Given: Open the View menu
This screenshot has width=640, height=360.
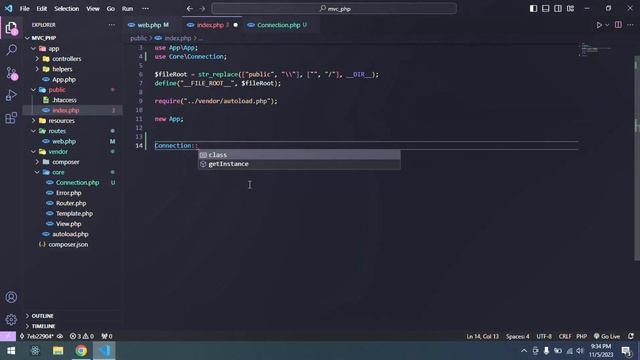Looking at the screenshot, I should [x=93, y=9].
